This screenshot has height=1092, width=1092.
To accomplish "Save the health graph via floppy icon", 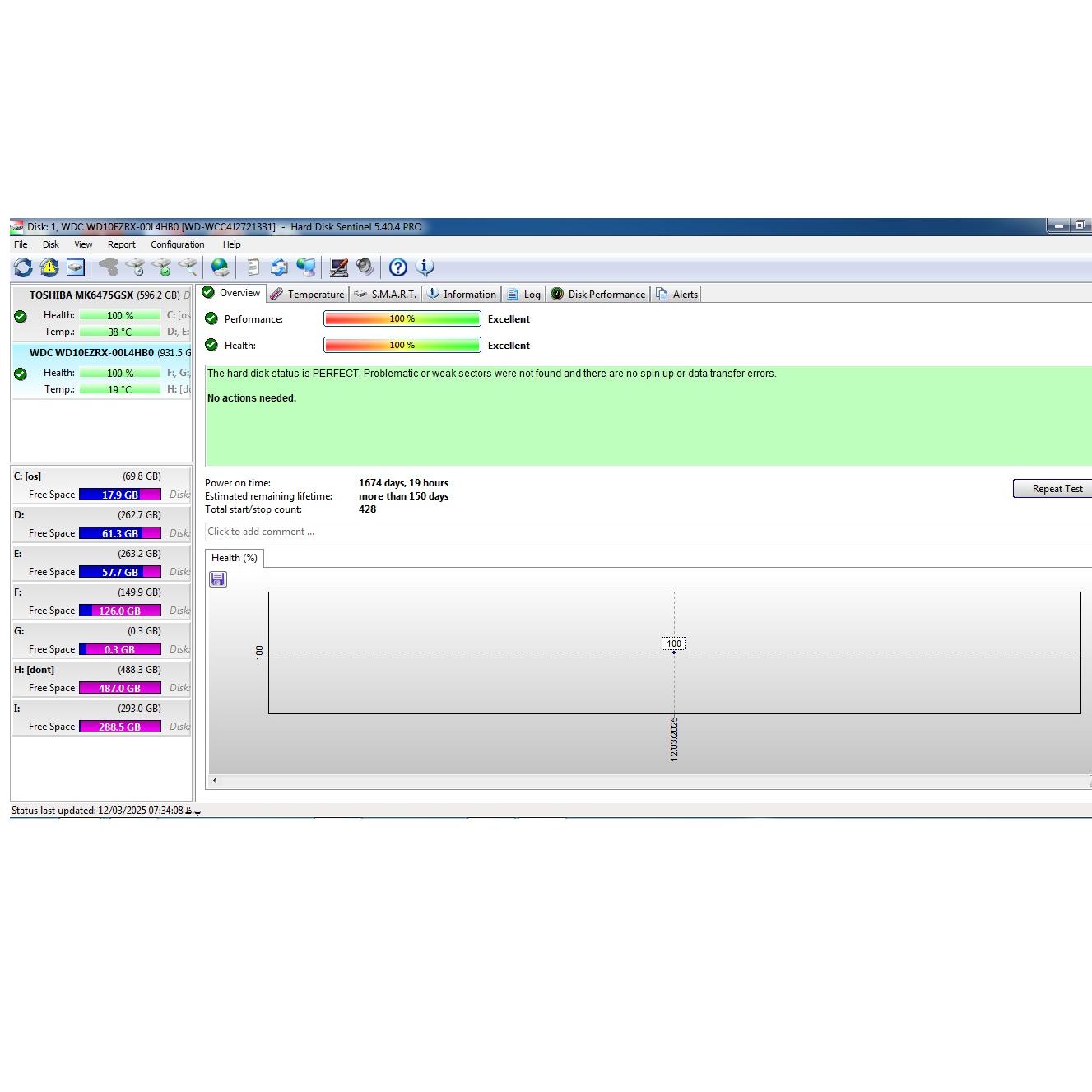I will pyautogui.click(x=218, y=580).
